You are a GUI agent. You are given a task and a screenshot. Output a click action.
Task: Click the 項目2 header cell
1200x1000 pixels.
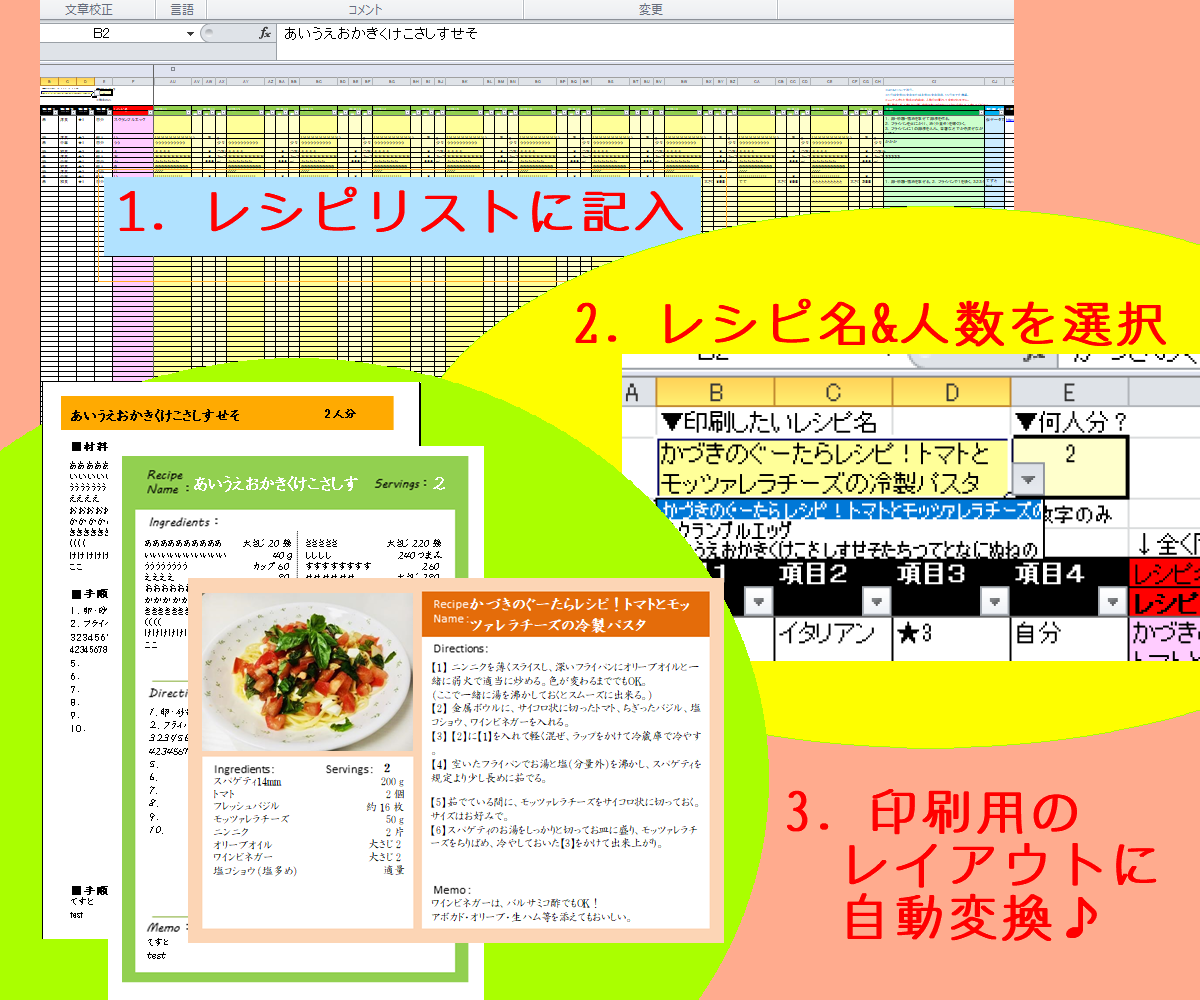coord(833,586)
